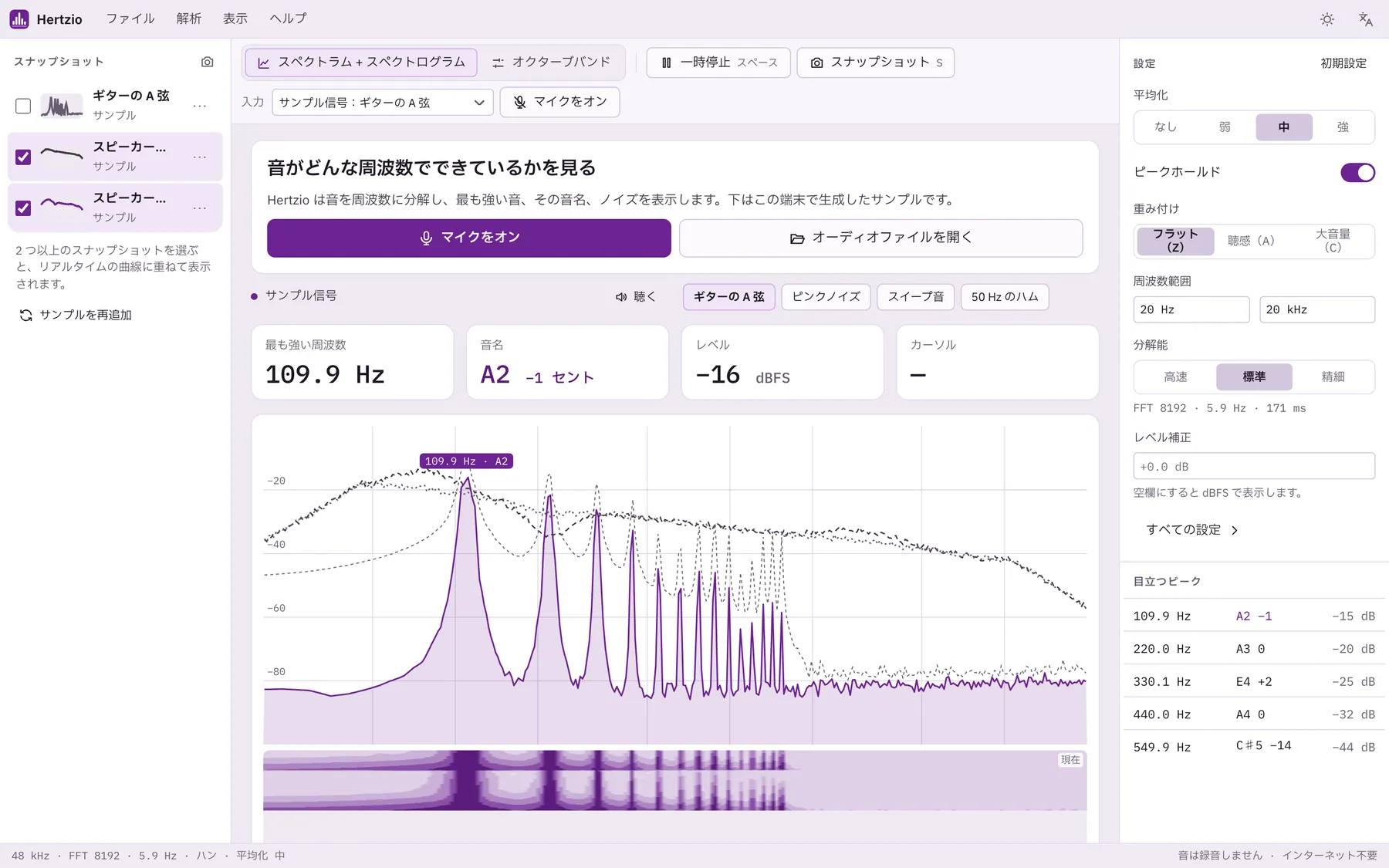Screen dimensions: 1389x868
Task: Toggle the ピークホールド switch
Action: pos(1357,172)
